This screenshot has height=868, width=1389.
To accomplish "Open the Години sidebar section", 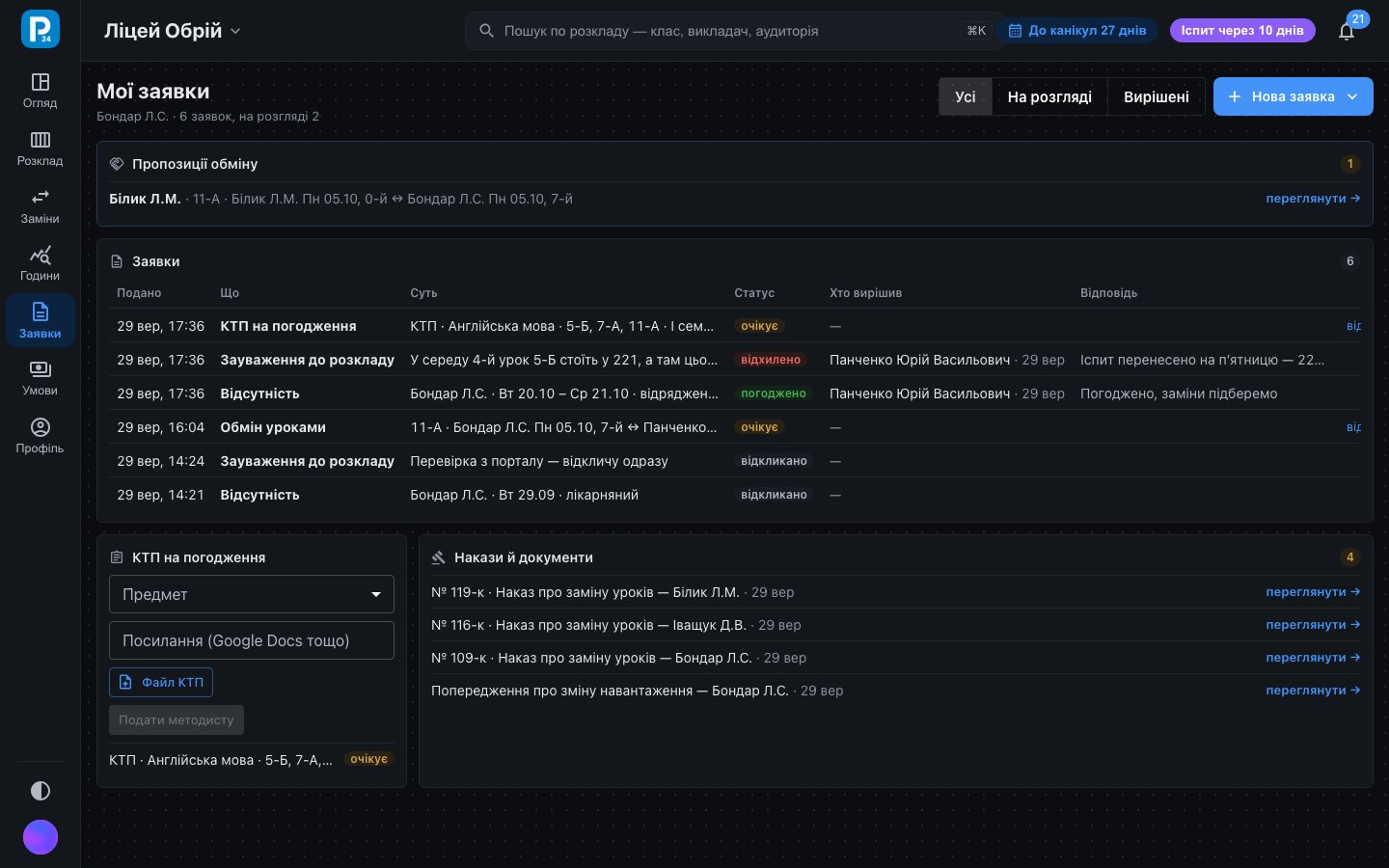I will pyautogui.click(x=41, y=263).
